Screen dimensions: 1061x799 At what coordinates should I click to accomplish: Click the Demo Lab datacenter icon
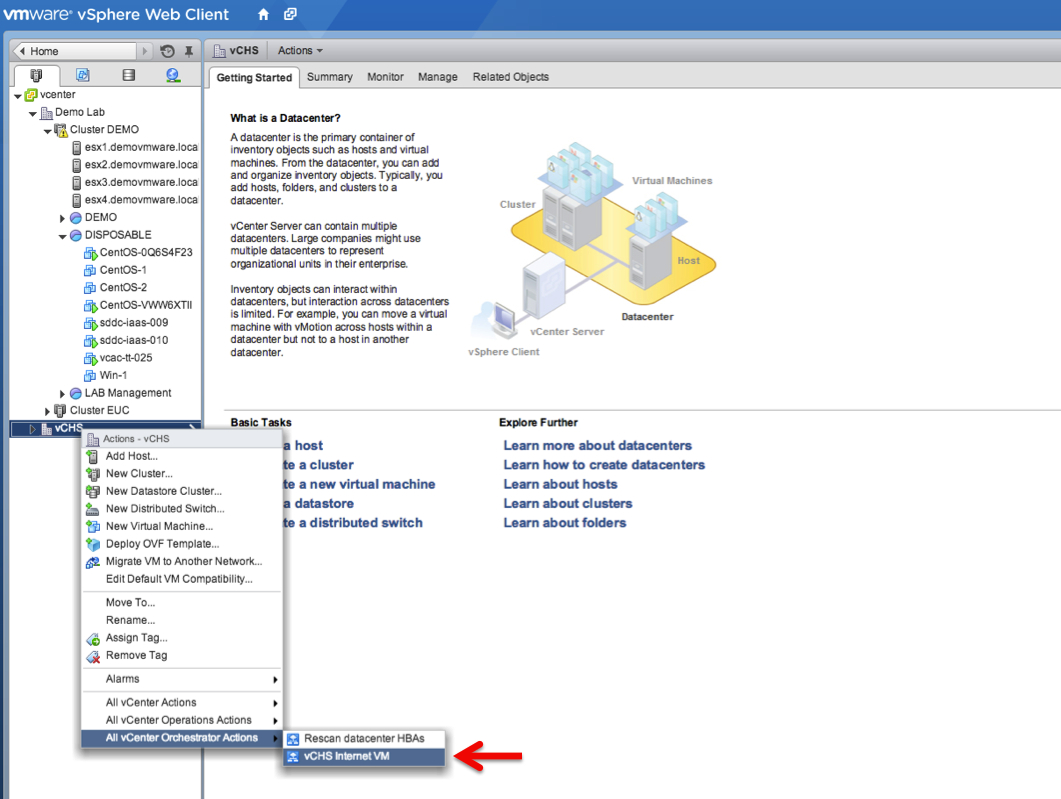47,112
